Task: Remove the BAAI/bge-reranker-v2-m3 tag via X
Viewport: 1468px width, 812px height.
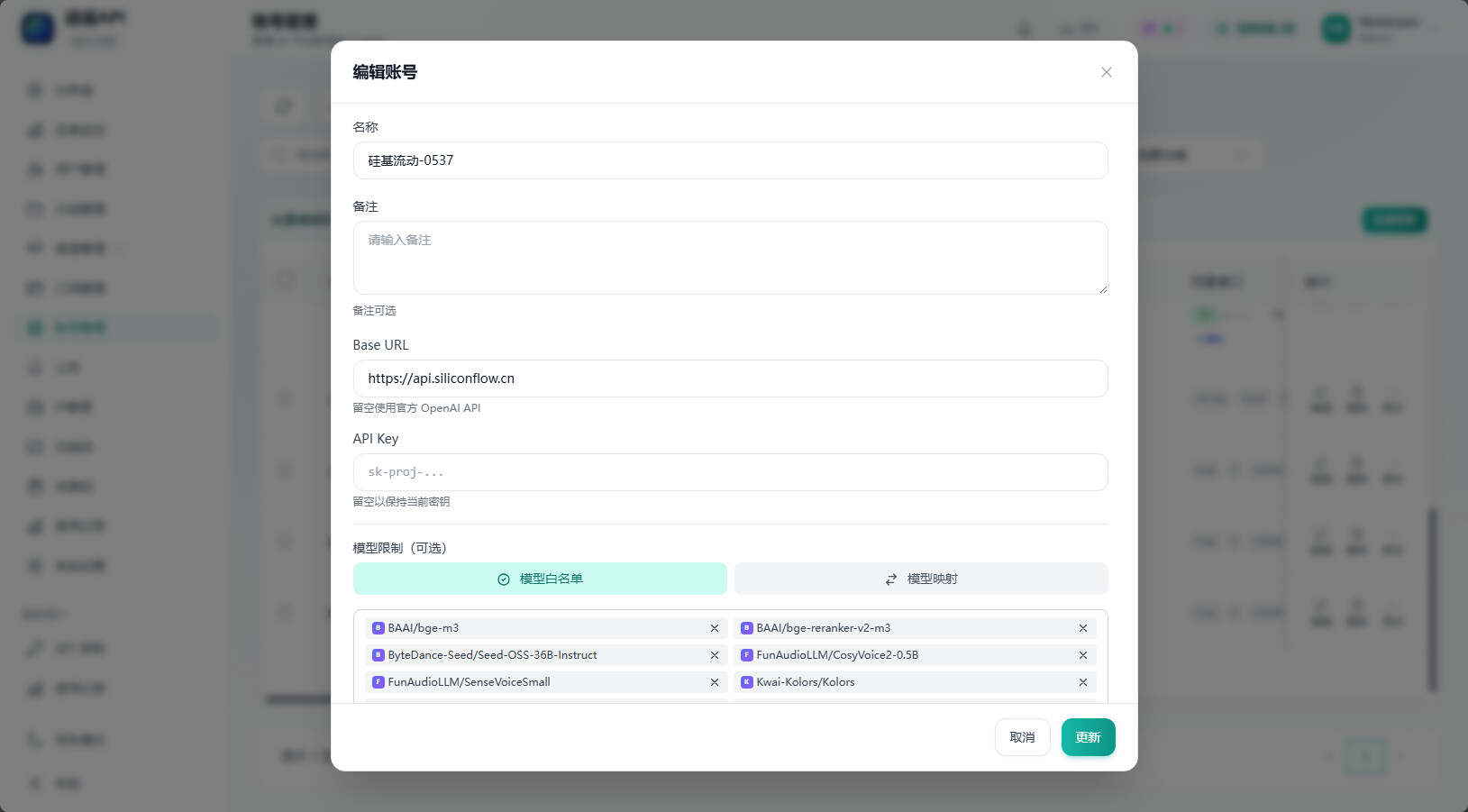Action: coord(1083,628)
